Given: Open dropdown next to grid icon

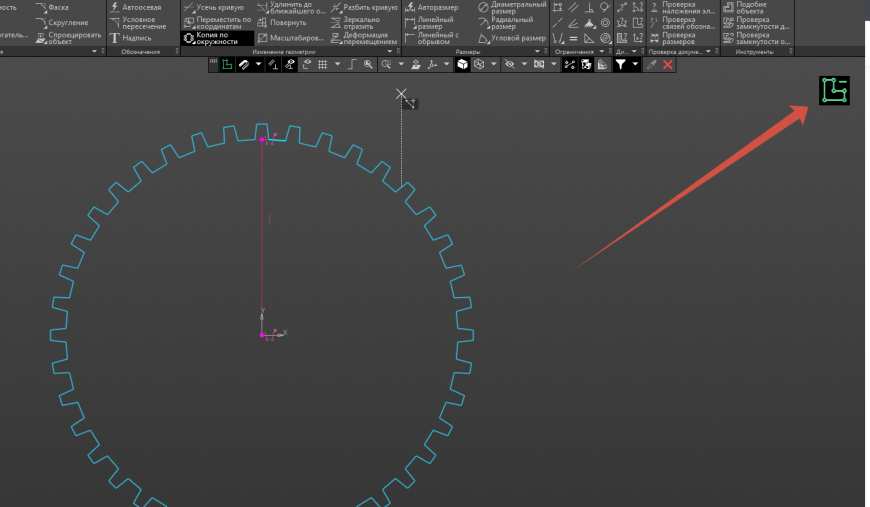Looking at the screenshot, I should click(x=337, y=64).
